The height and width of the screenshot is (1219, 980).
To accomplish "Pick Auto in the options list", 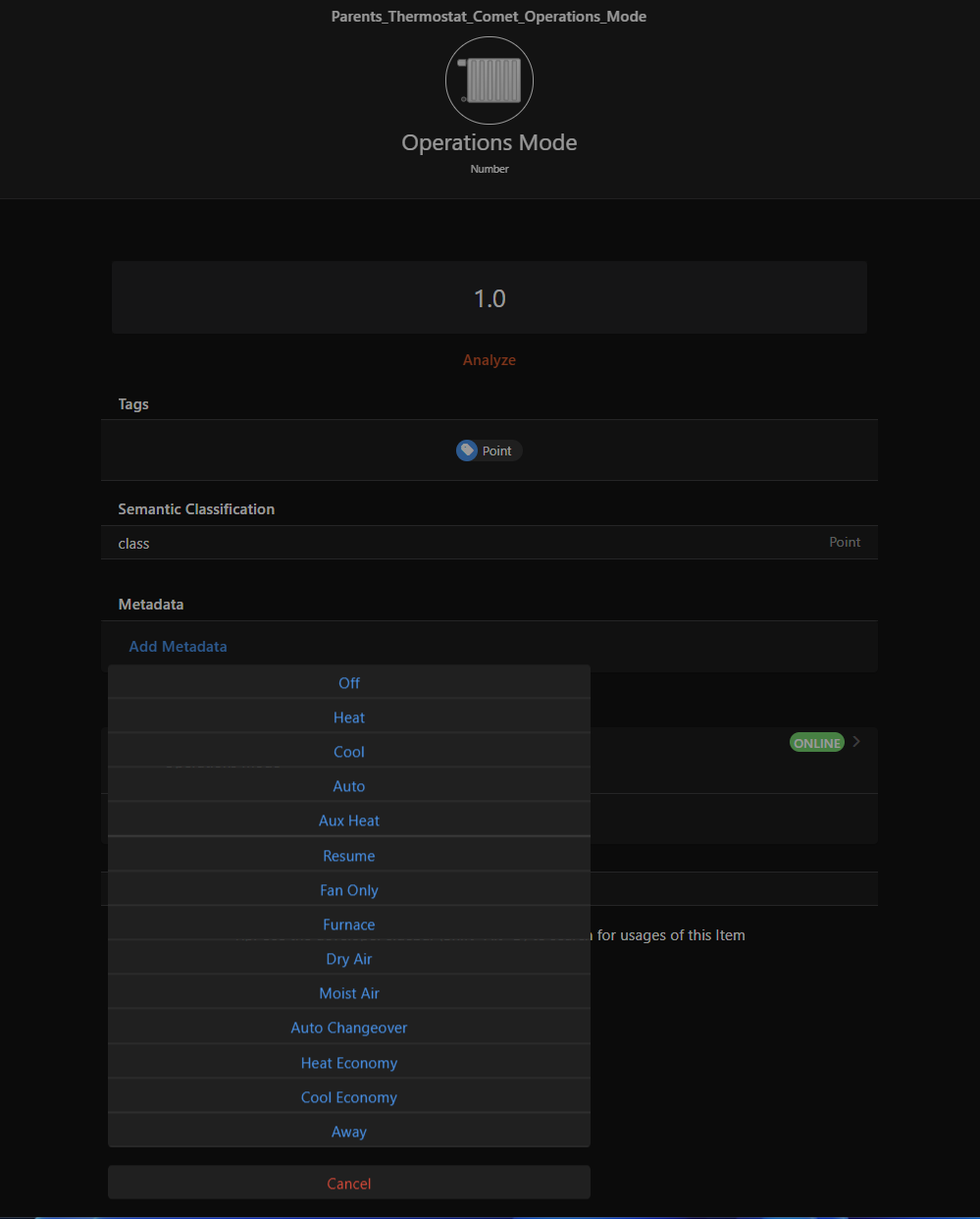I will [x=349, y=786].
